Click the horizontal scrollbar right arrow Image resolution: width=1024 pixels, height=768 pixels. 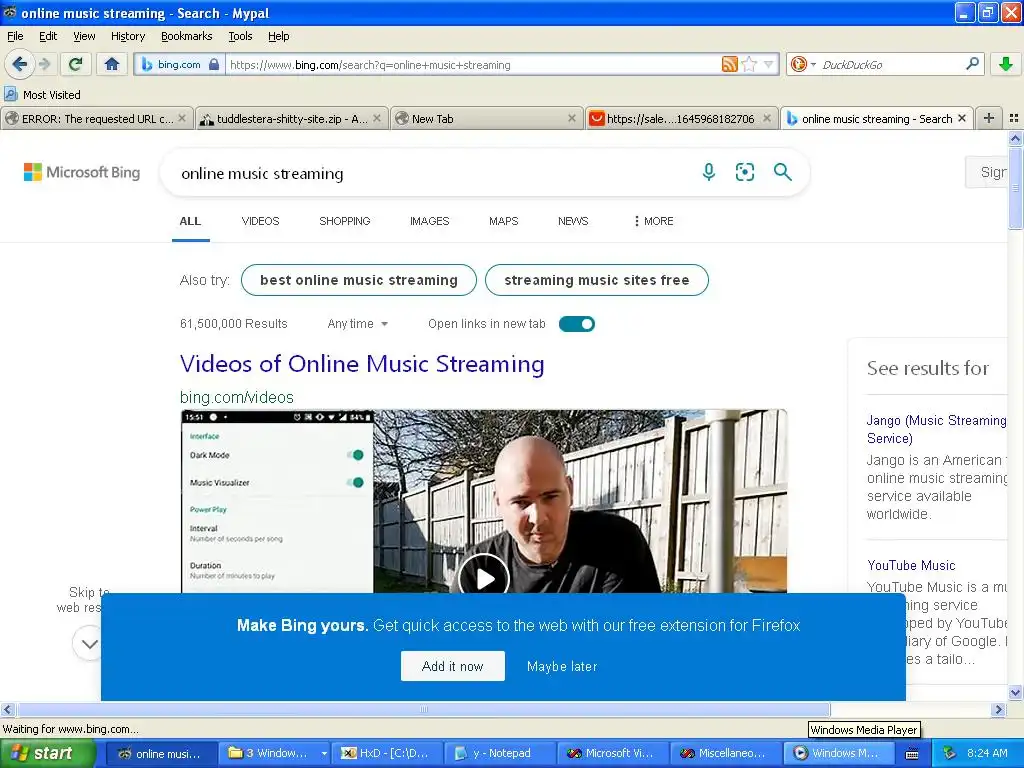[x=998, y=709]
